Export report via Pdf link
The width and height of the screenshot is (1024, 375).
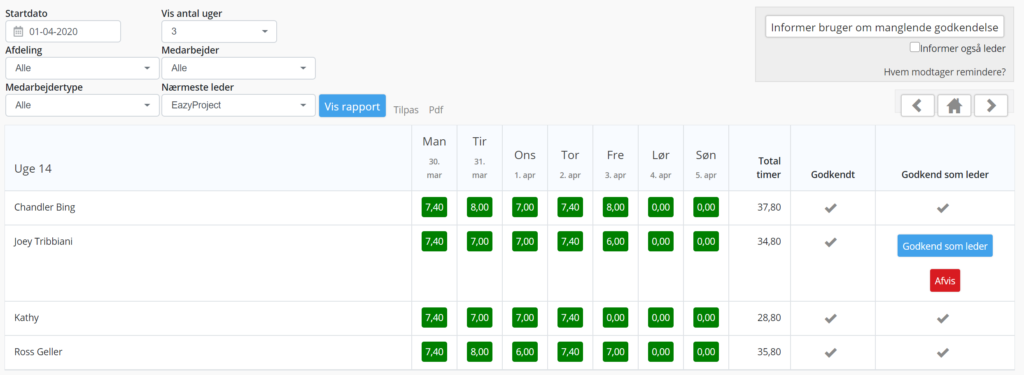click(x=436, y=110)
